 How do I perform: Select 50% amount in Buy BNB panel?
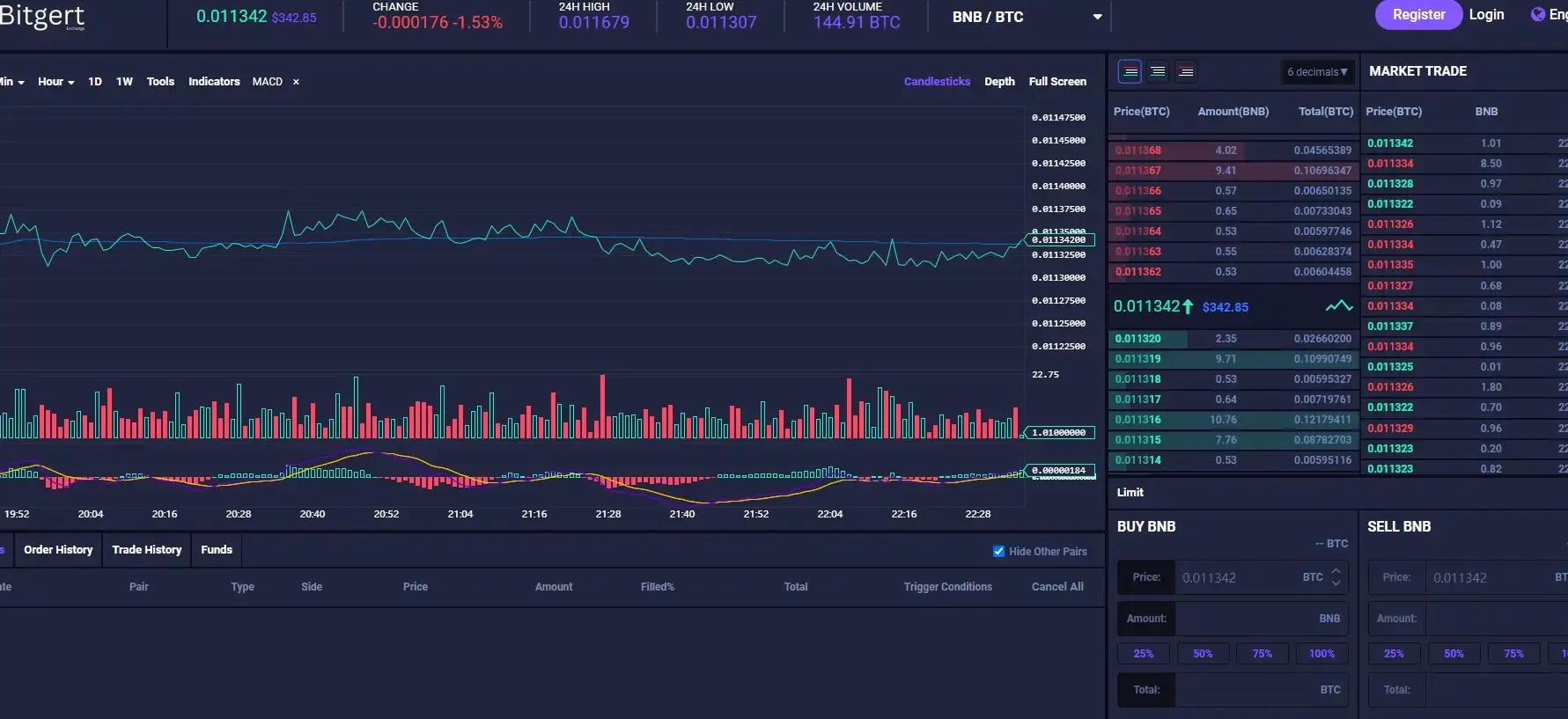1203,654
